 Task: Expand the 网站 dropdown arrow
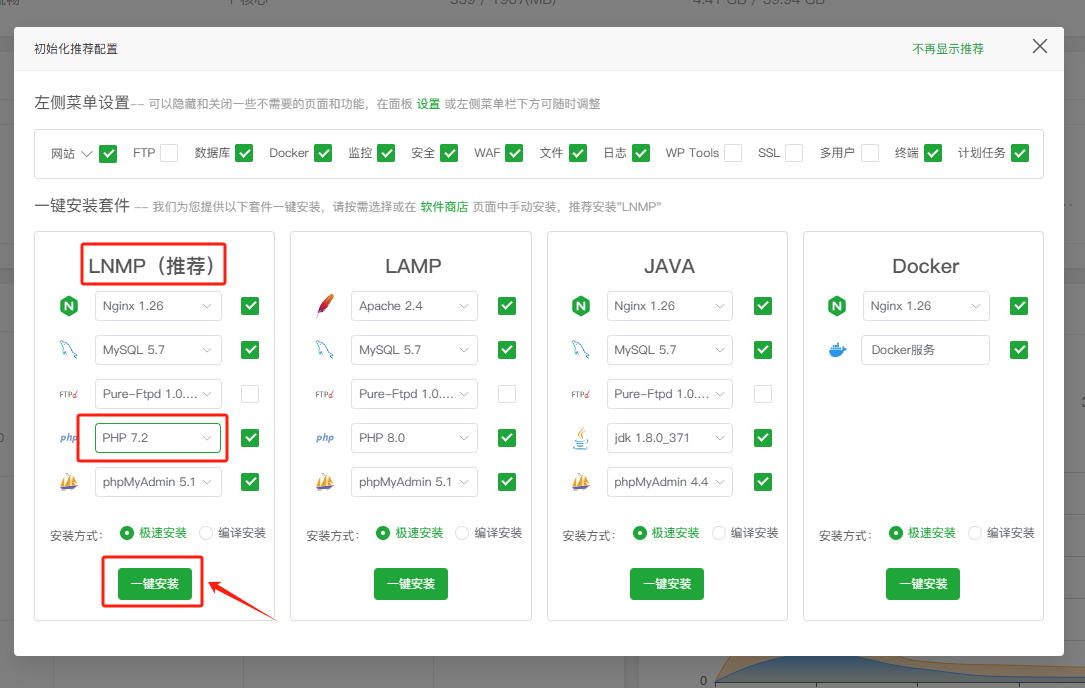tap(86, 153)
